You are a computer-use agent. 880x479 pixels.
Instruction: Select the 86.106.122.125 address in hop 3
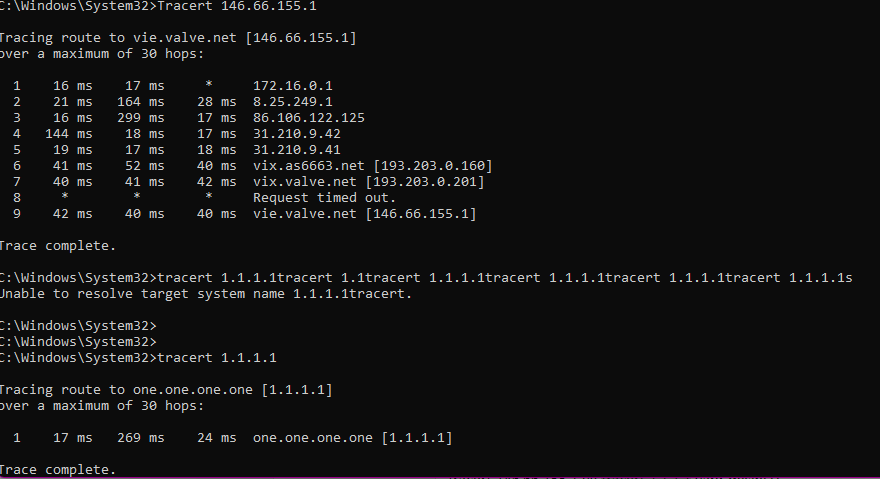pyautogui.click(x=309, y=118)
